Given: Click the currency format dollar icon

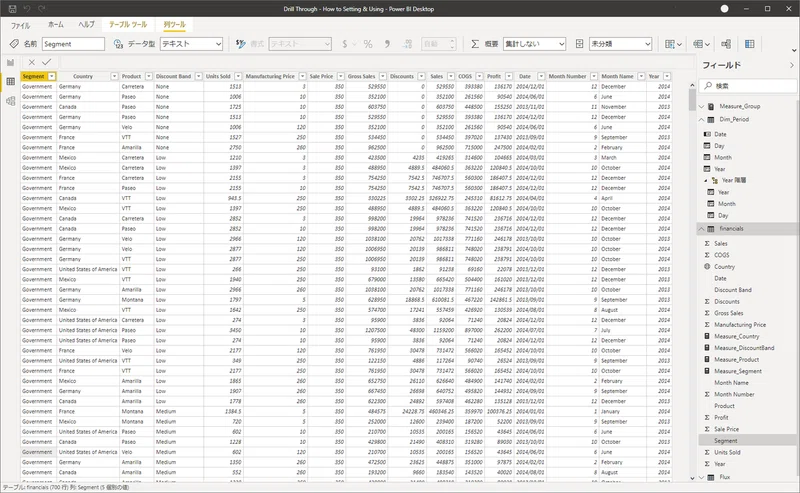Looking at the screenshot, I should 344,44.
